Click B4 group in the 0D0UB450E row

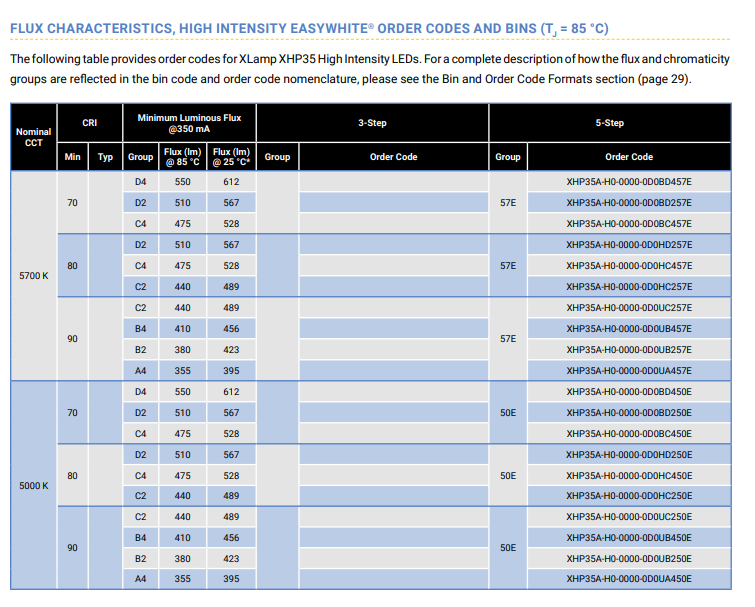click(x=141, y=538)
